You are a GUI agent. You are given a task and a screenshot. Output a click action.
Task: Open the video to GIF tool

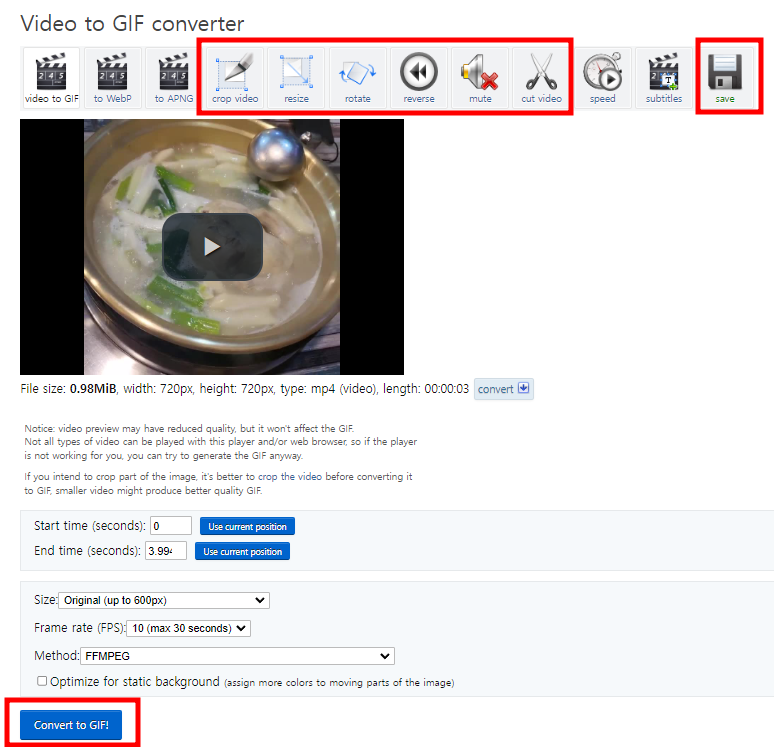click(51, 78)
